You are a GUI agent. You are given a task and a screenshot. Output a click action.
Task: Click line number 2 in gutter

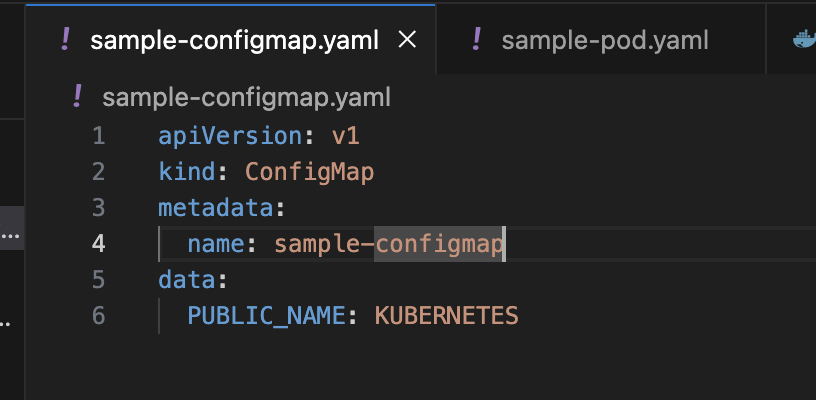coord(97,172)
